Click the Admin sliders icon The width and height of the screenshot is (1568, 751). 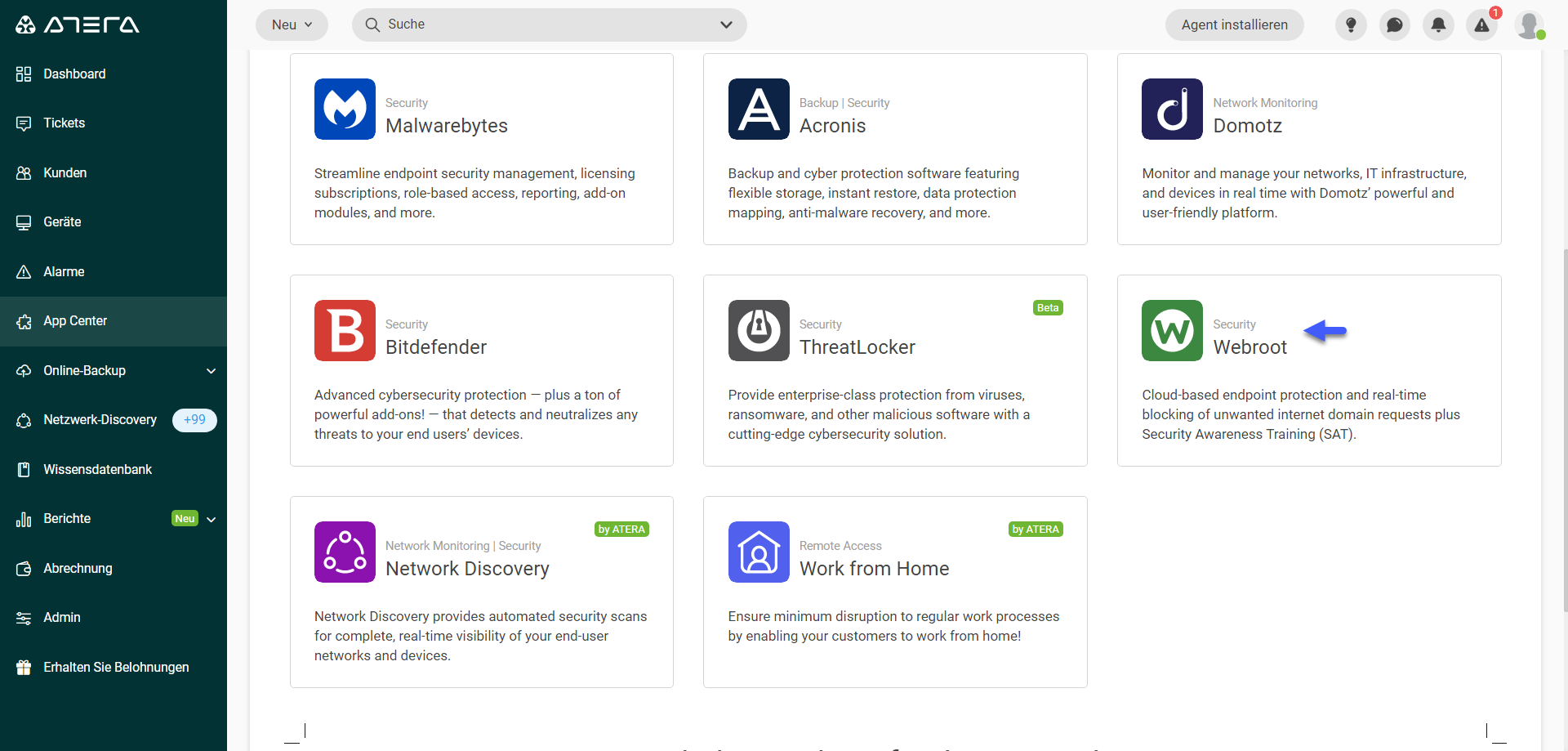[x=24, y=618]
